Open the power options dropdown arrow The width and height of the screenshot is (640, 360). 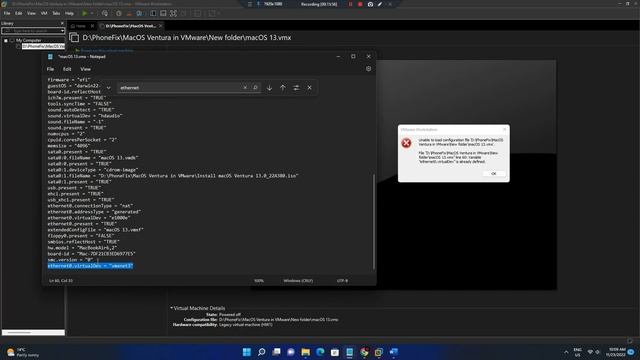92,13
